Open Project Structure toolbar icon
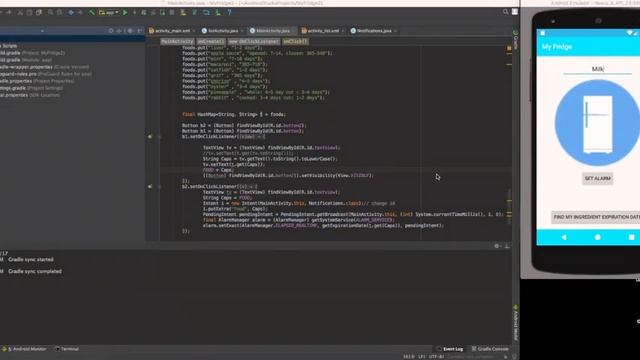Viewport: 640px width, 360px height. coord(206,13)
